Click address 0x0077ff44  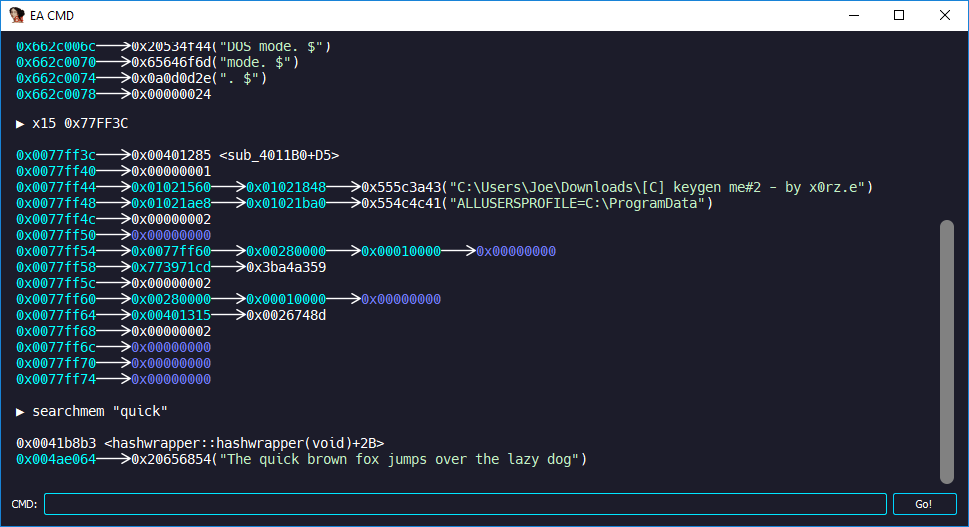click(56, 187)
